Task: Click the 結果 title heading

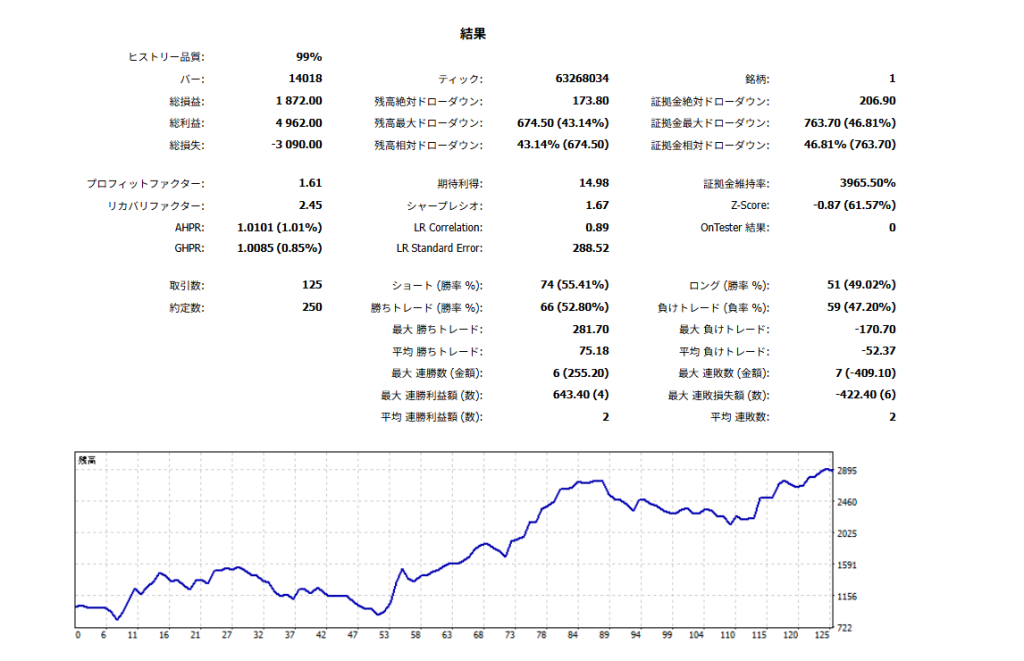Action: (x=473, y=34)
